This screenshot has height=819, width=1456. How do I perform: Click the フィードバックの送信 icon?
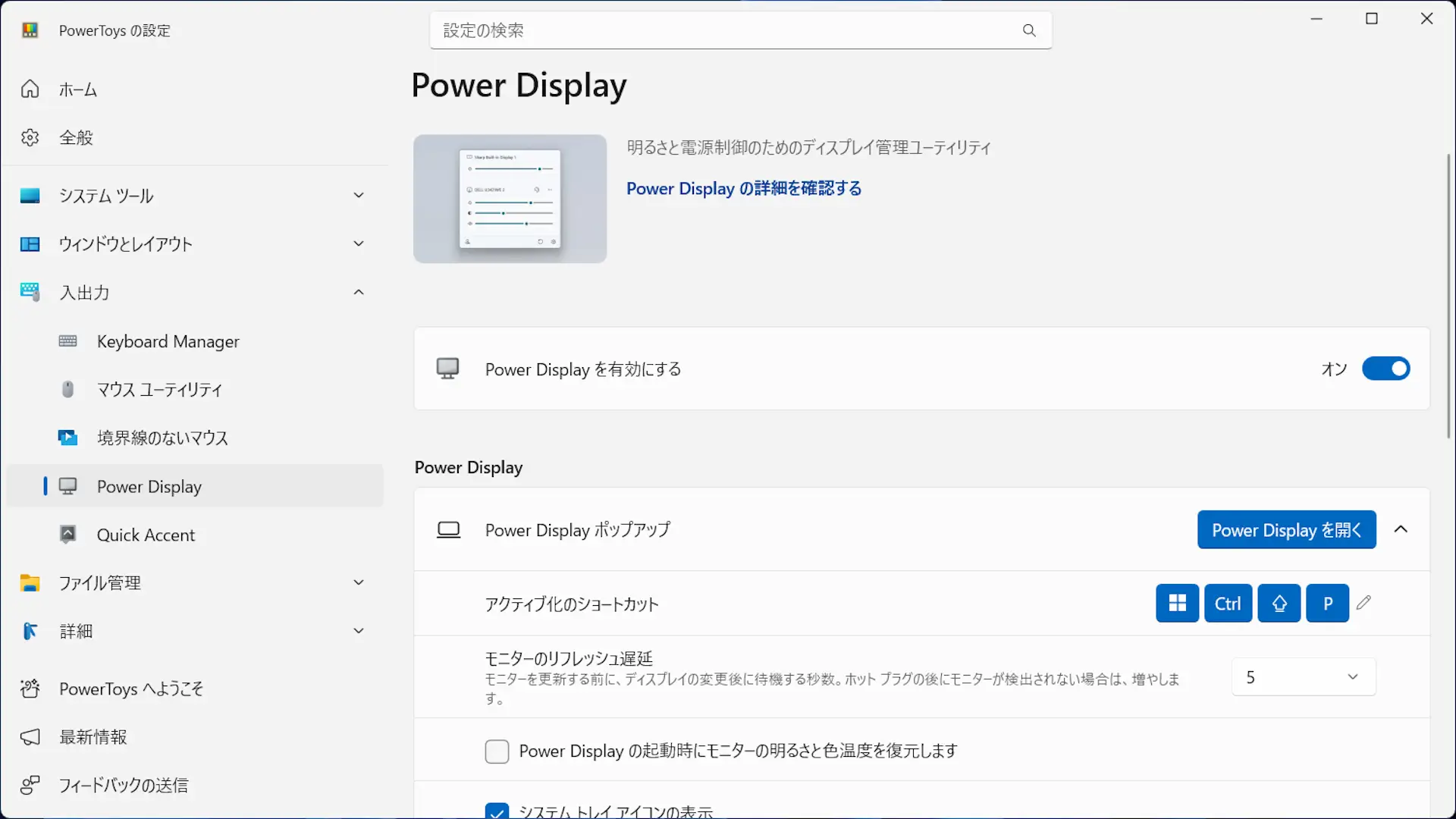pyautogui.click(x=30, y=785)
